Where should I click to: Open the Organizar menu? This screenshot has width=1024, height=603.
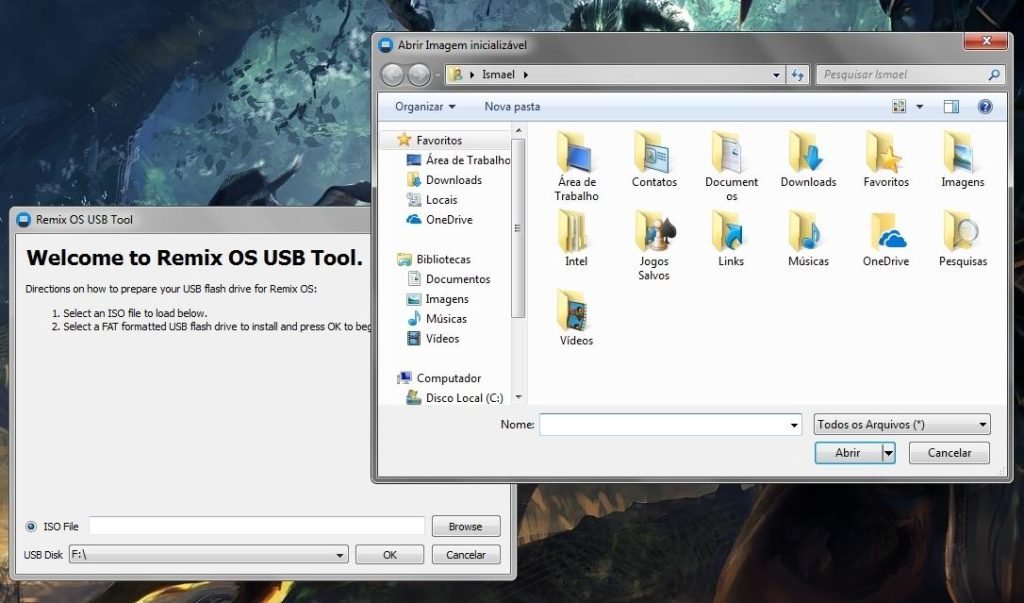pyautogui.click(x=422, y=106)
